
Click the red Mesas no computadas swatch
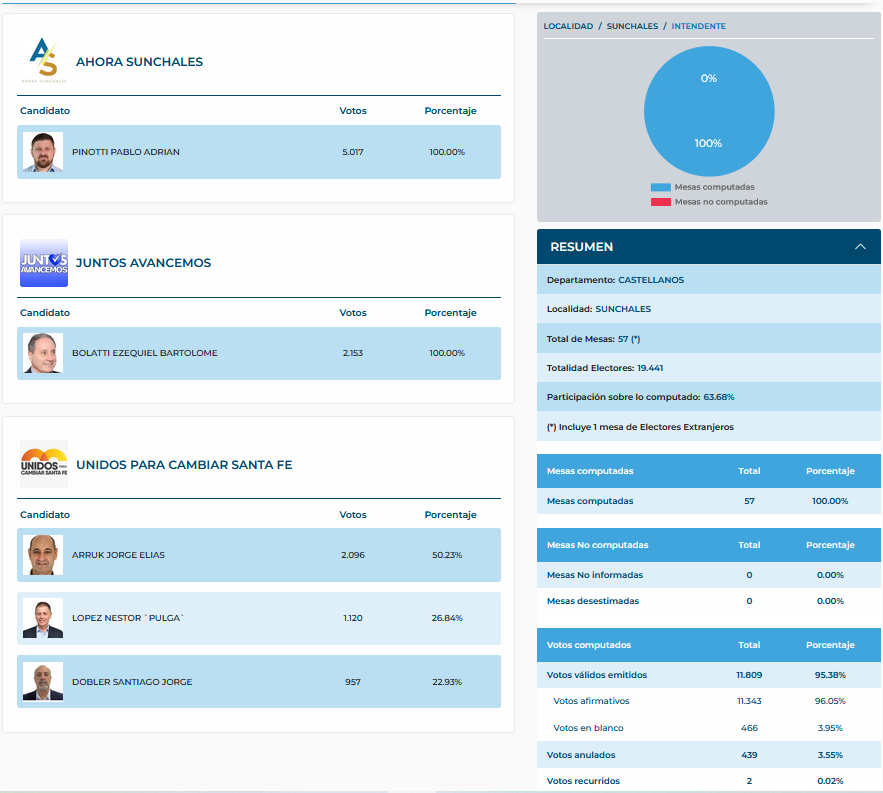tap(659, 201)
